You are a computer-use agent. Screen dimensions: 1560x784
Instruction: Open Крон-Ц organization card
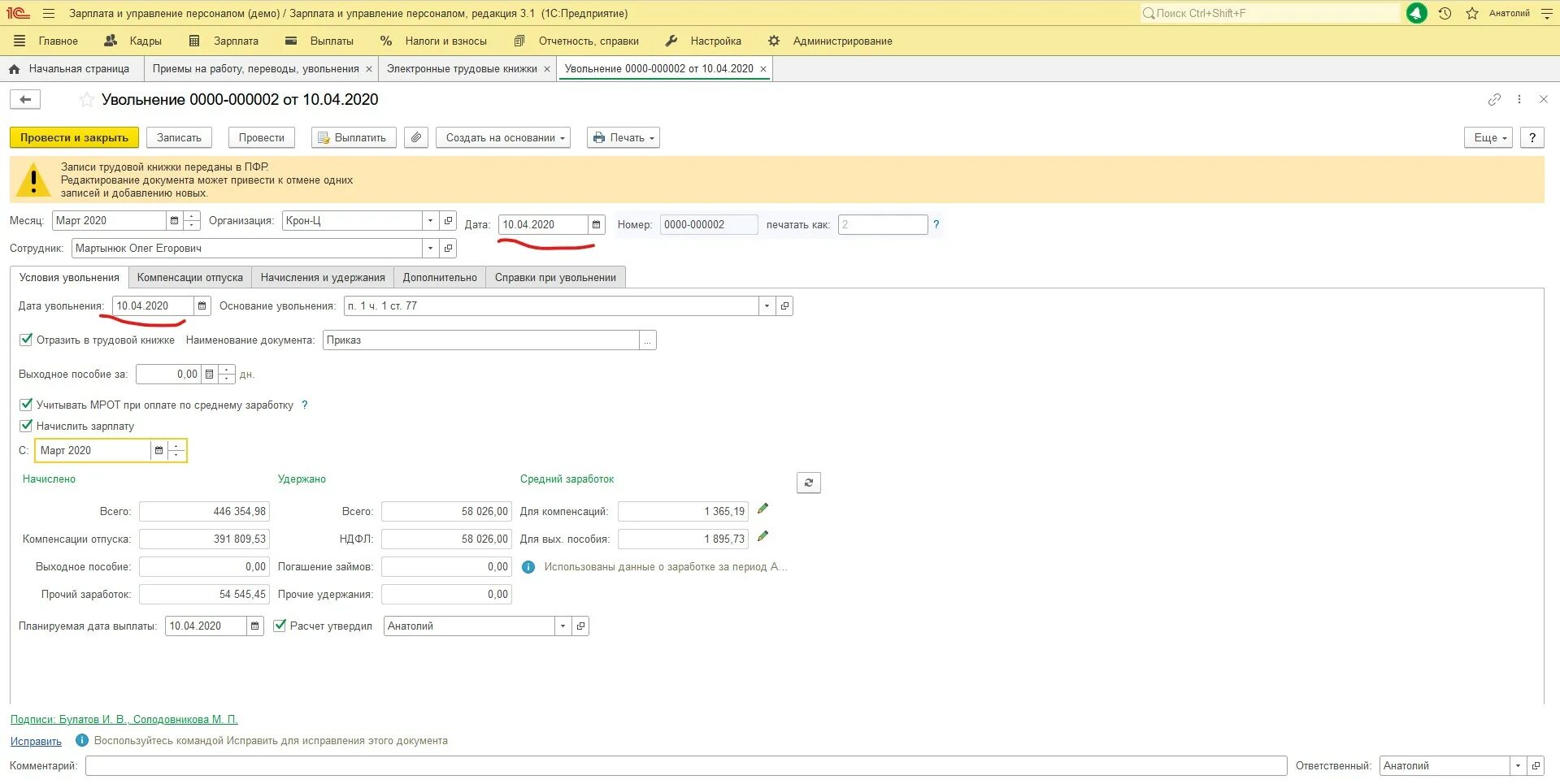448,220
